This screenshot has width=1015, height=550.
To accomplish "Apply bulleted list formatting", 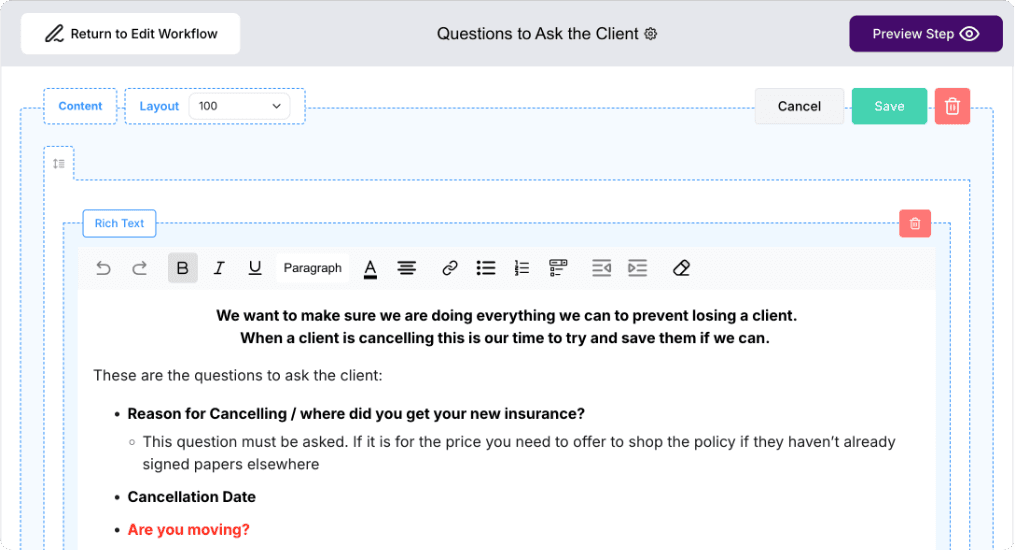I will pyautogui.click(x=486, y=268).
